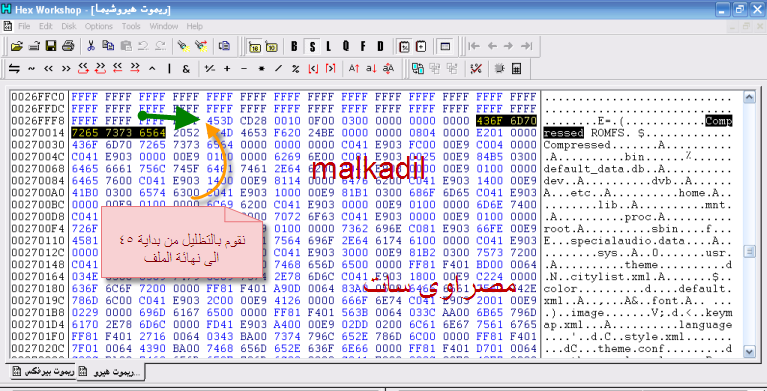Click the calculator icon in operations toolbar
The width and height of the screenshot is (767, 391).
(x=516, y=69)
